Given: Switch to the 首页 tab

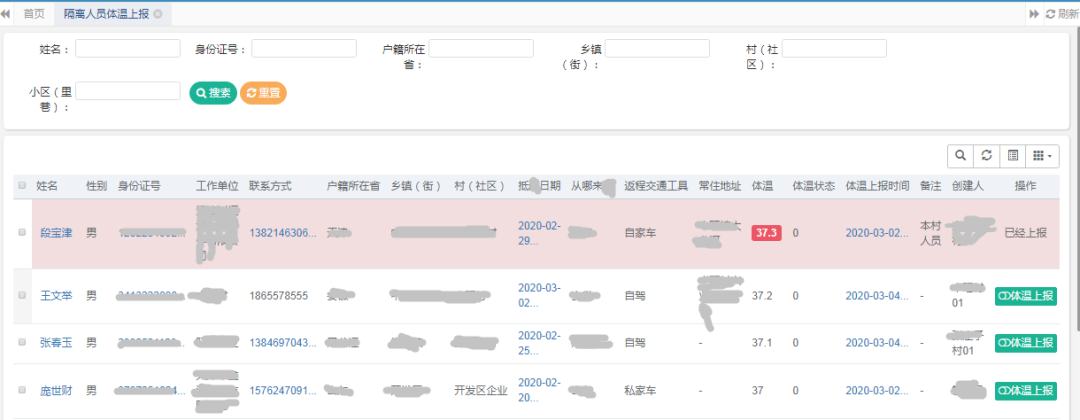Looking at the screenshot, I should [34, 14].
